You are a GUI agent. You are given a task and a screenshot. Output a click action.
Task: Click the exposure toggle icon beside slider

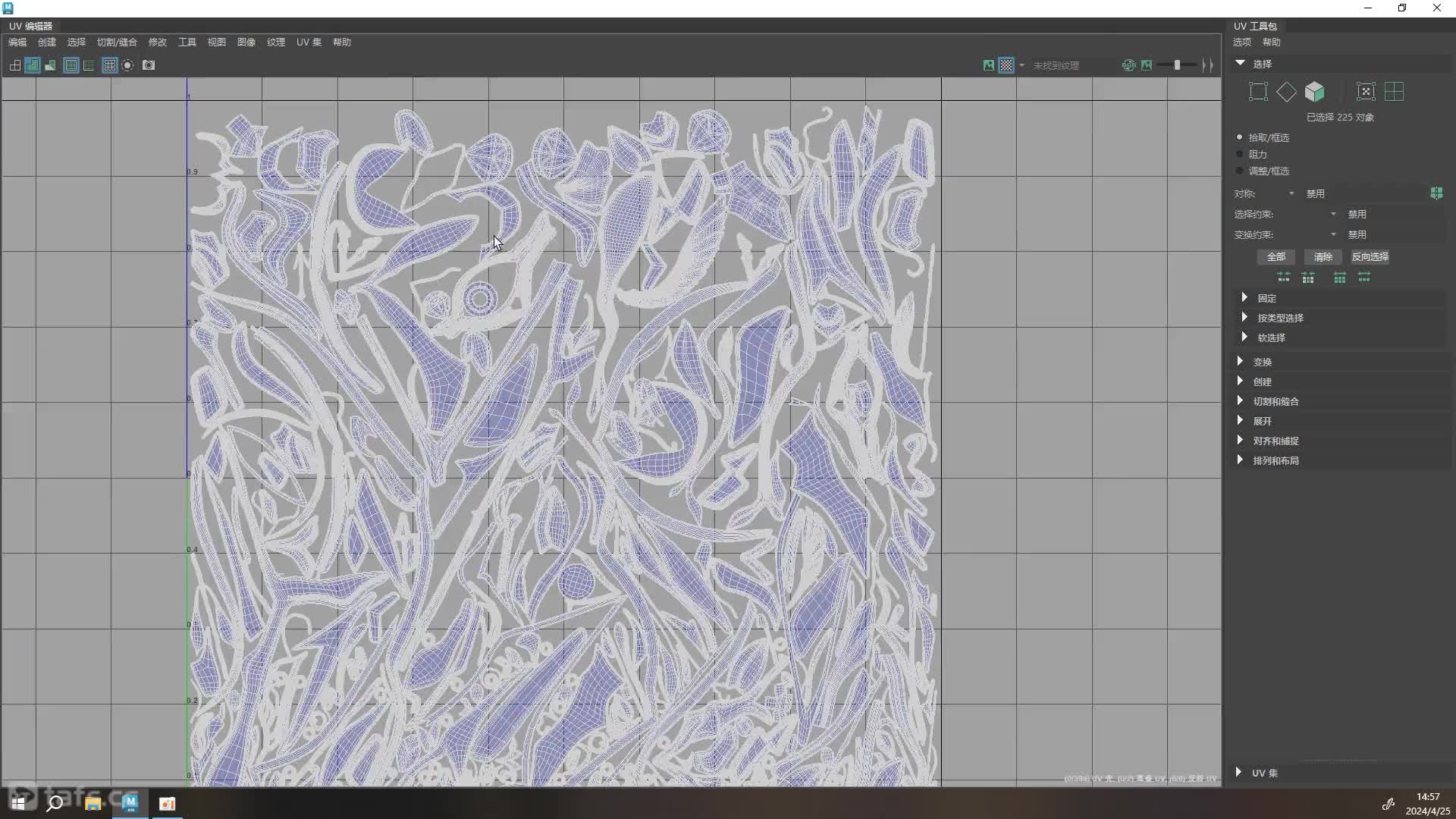pos(1208,65)
